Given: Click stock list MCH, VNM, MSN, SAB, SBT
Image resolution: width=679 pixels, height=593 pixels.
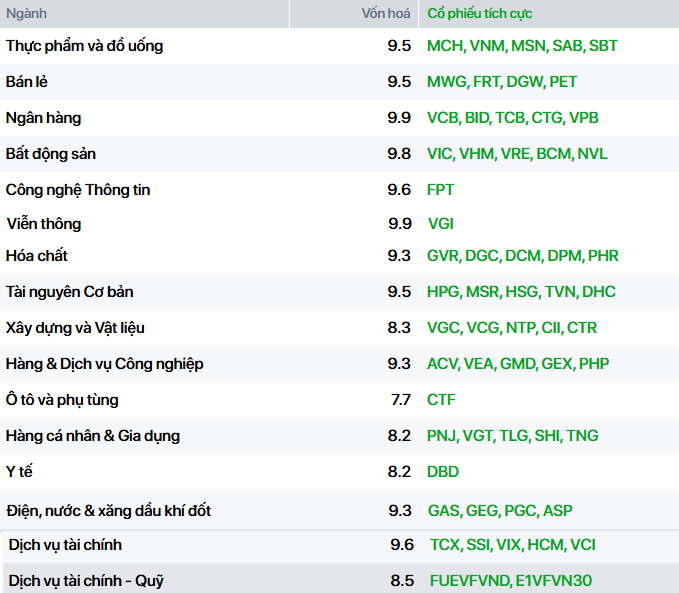Looking at the screenshot, I should click(x=522, y=46).
